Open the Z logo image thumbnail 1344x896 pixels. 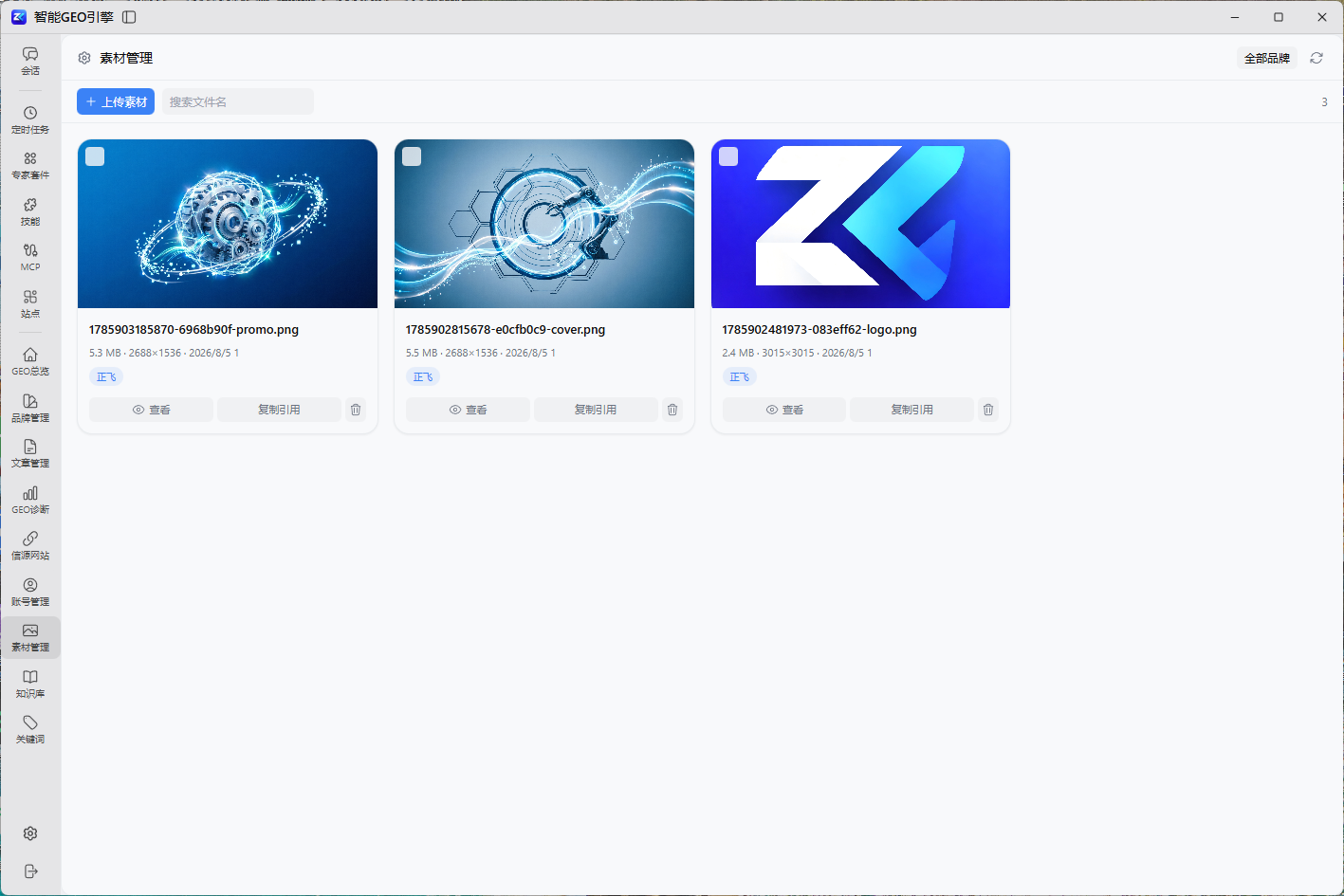[860, 224]
